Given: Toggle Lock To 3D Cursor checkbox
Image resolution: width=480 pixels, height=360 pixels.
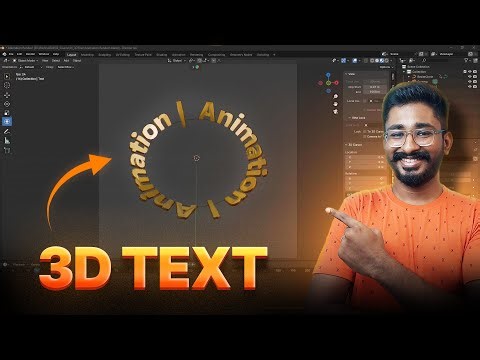Looking at the screenshot, I should [x=365, y=132].
